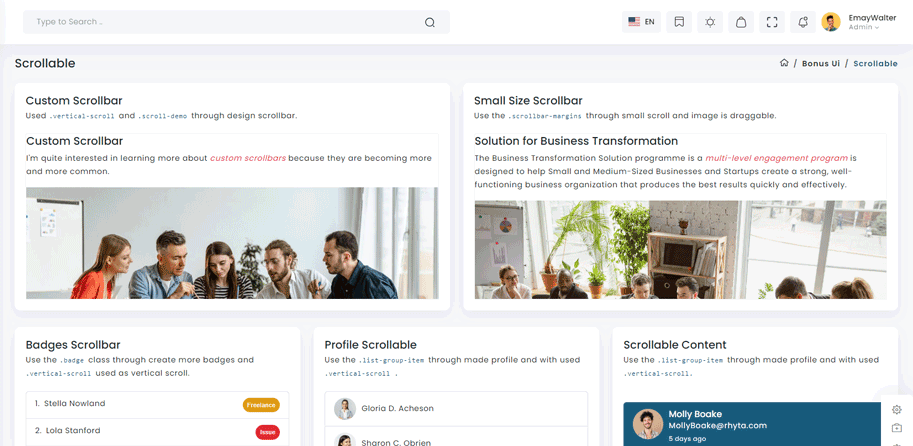The height and width of the screenshot is (446, 913).
Task: Click the Freelance badge next to Stella Nowland
Action: (x=261, y=405)
